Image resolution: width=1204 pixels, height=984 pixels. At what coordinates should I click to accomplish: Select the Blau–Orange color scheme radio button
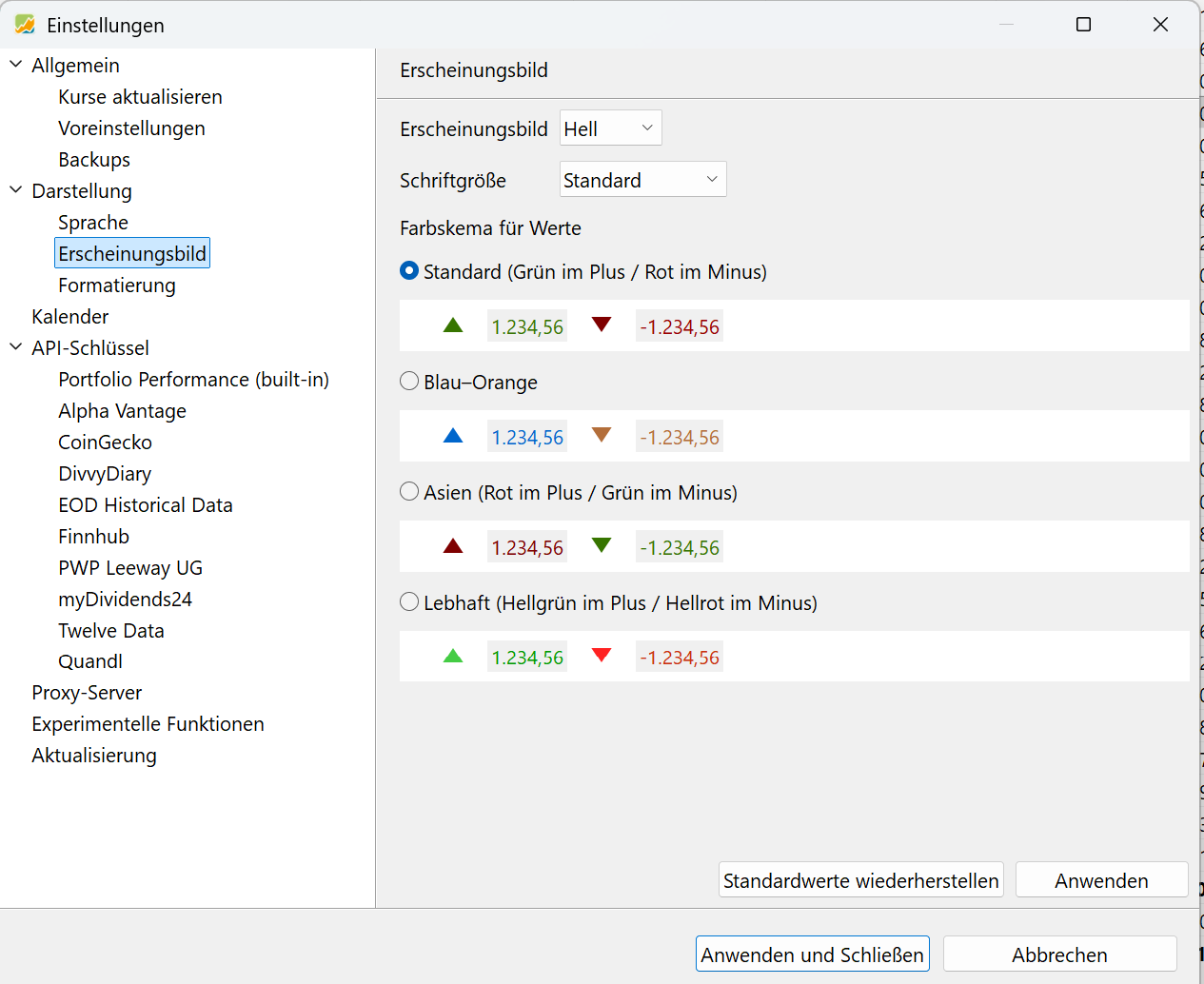409,382
